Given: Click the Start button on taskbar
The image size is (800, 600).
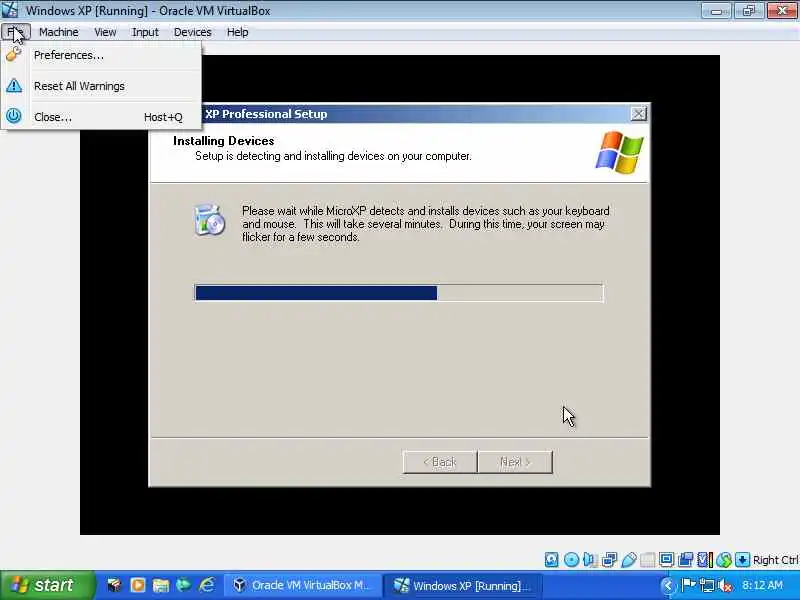Looking at the screenshot, I should click(47, 585).
